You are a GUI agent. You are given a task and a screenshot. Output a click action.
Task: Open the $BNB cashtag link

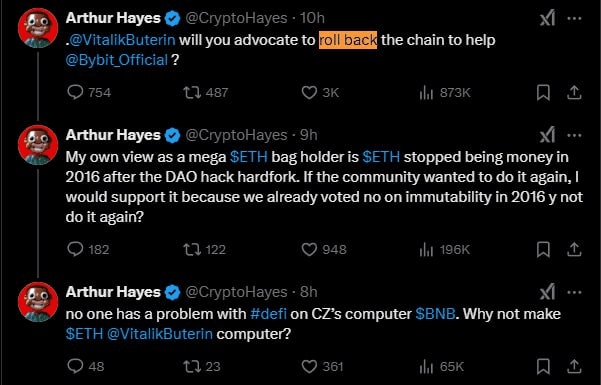(435, 314)
